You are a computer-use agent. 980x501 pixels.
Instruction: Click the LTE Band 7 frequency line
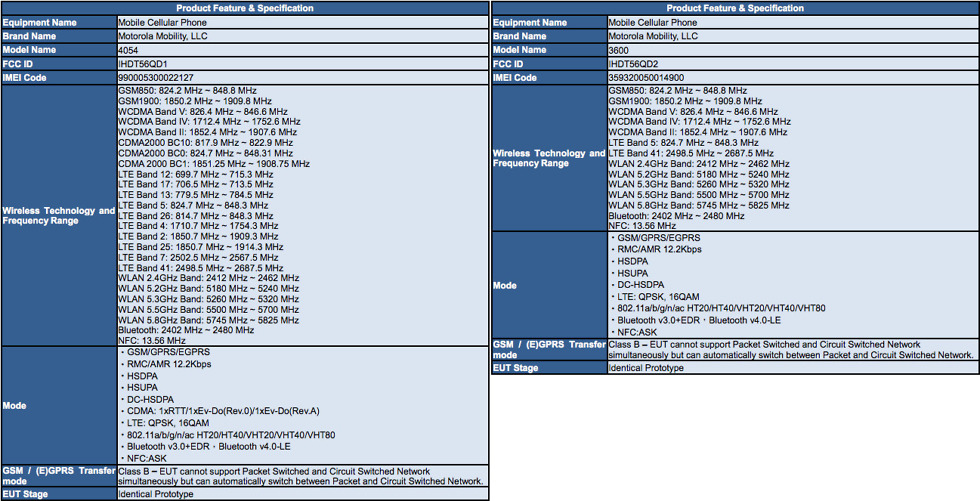pos(200,257)
